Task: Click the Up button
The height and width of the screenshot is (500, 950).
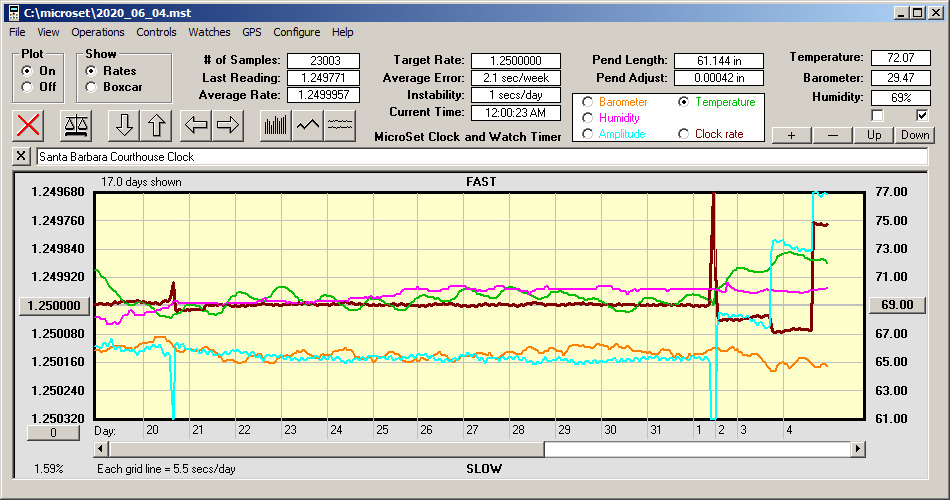Action: (874, 135)
